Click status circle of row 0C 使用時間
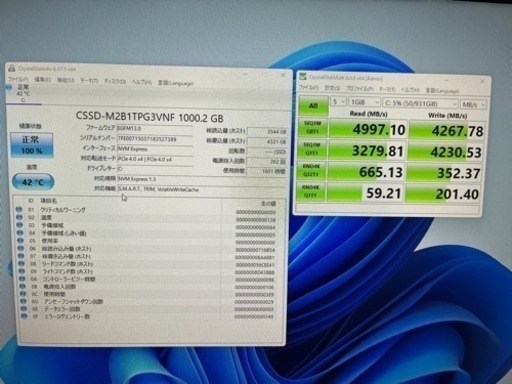This screenshot has height=384, width=512. click(23, 294)
